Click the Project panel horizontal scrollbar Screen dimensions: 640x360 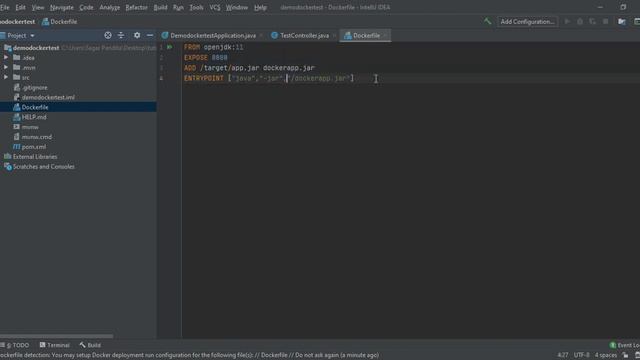click(x=57, y=336)
